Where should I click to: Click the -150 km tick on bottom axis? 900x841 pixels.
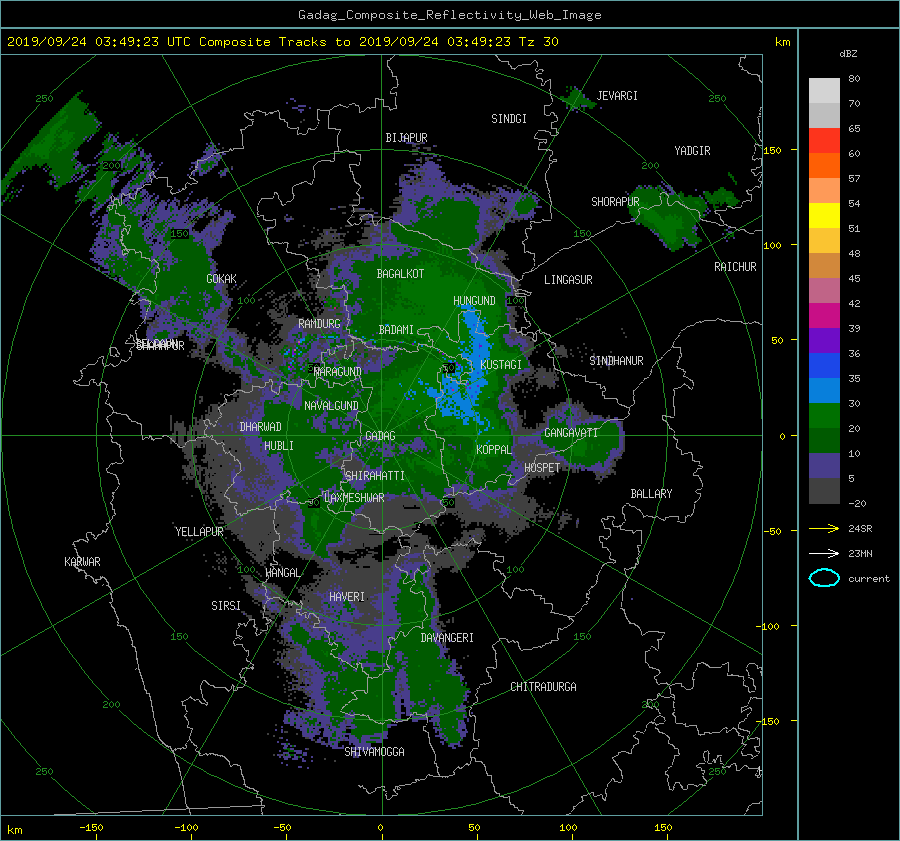coord(91,827)
